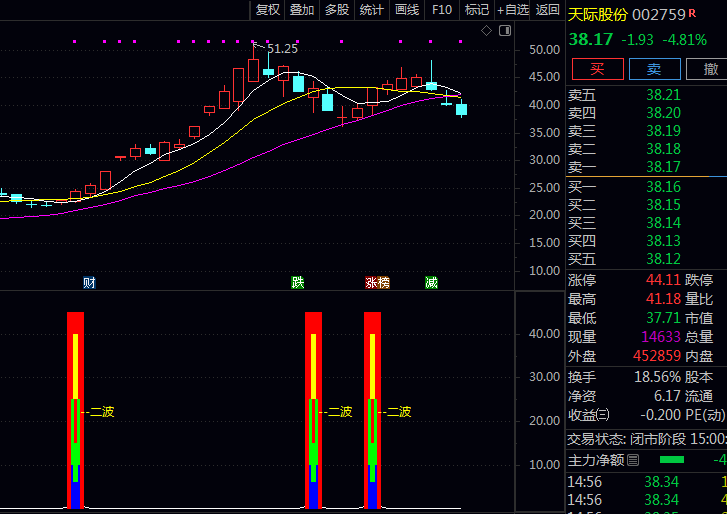
Task: Click 收益(三) value -0.200
Action: point(660,415)
